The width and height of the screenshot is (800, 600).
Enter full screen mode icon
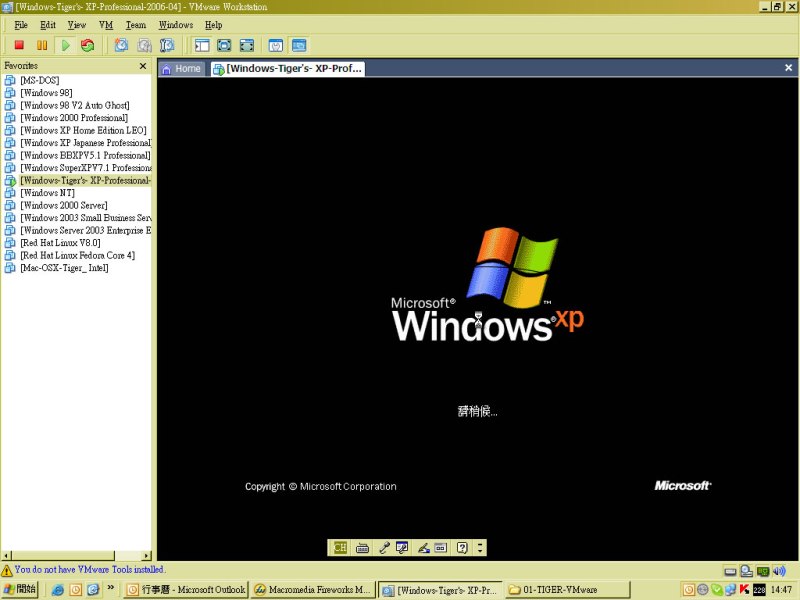coord(246,45)
